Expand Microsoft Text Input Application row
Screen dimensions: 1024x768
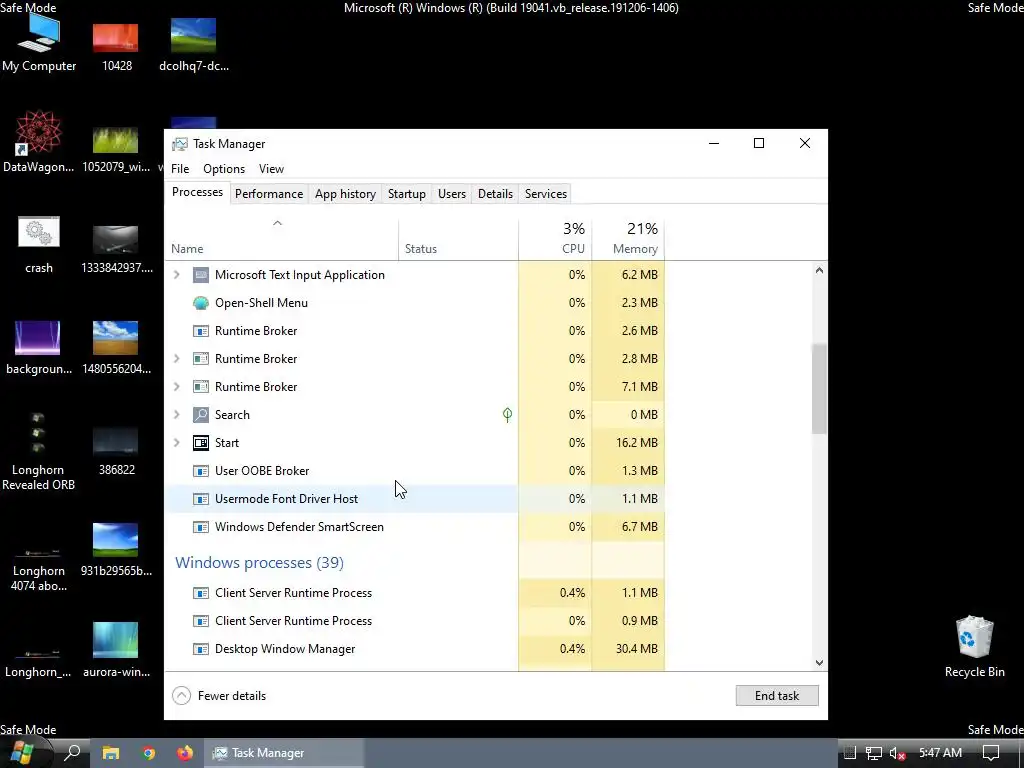176,275
